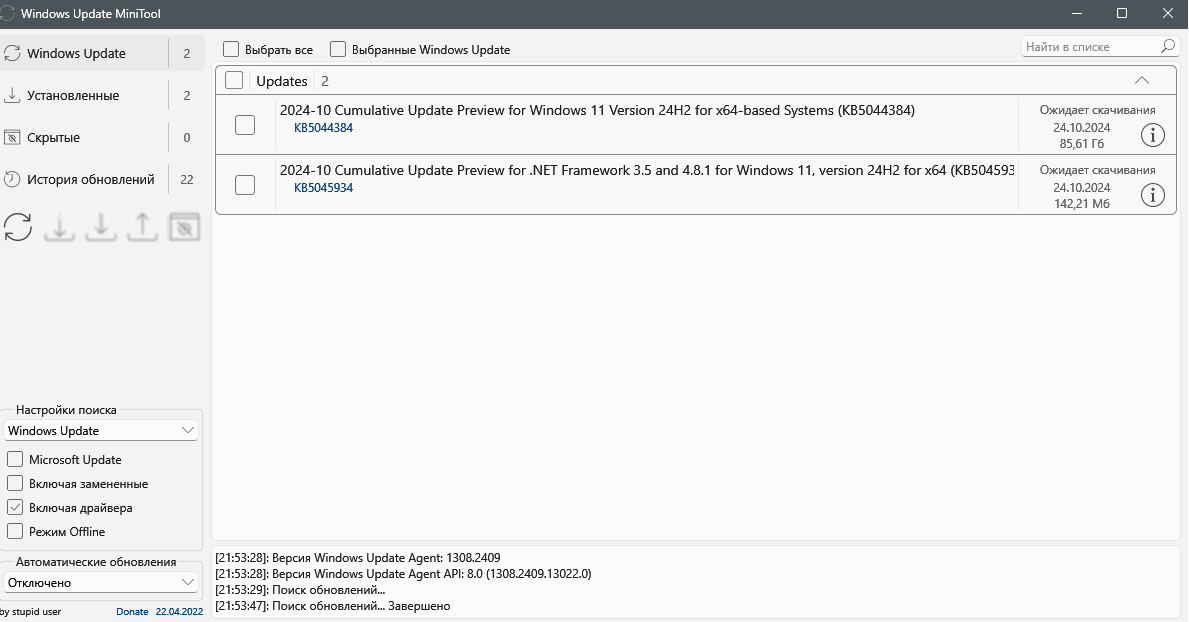
Task: Click the magnifier icon in the search box
Action: click(x=1168, y=47)
